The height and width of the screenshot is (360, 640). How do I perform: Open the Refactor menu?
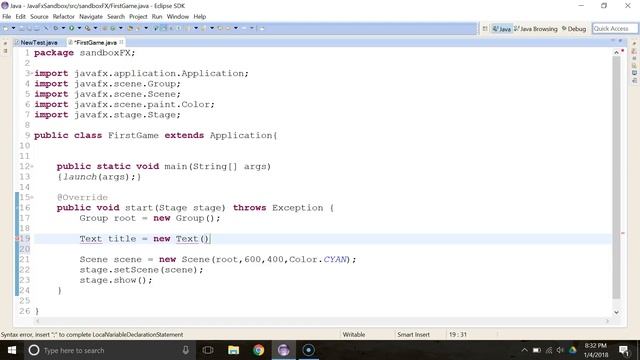point(64,17)
